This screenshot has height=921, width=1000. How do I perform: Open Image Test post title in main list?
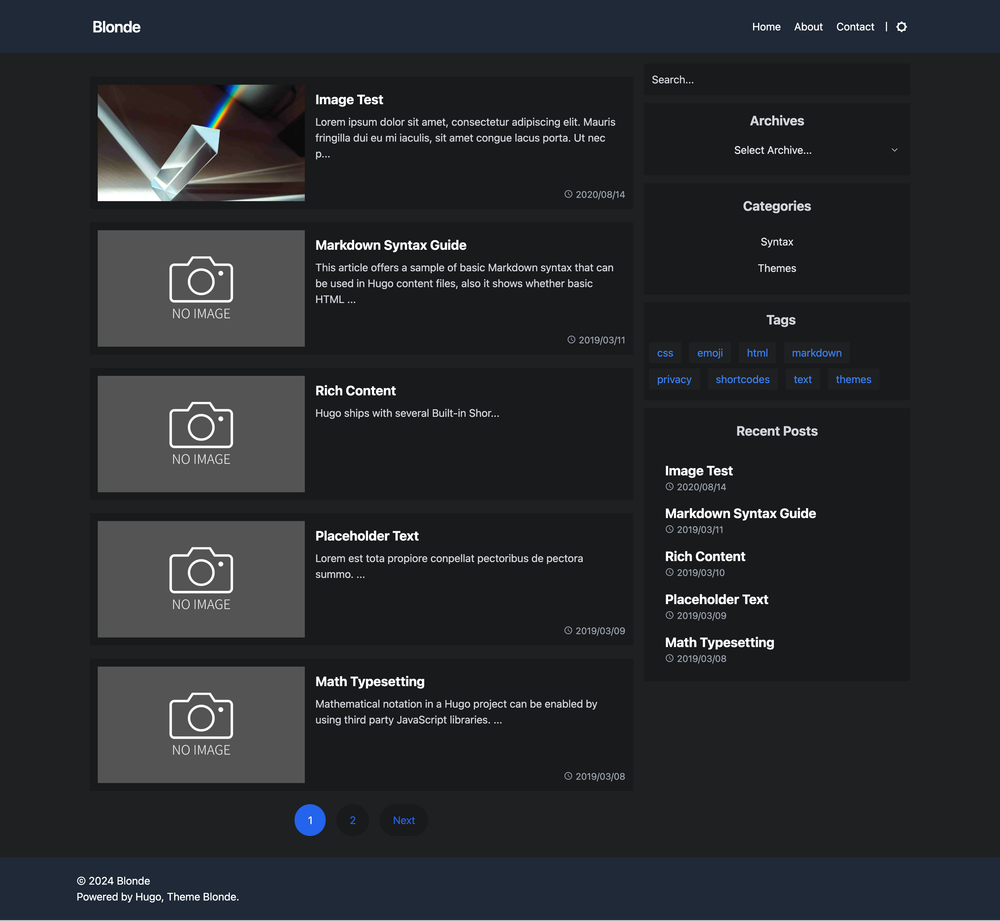349,99
